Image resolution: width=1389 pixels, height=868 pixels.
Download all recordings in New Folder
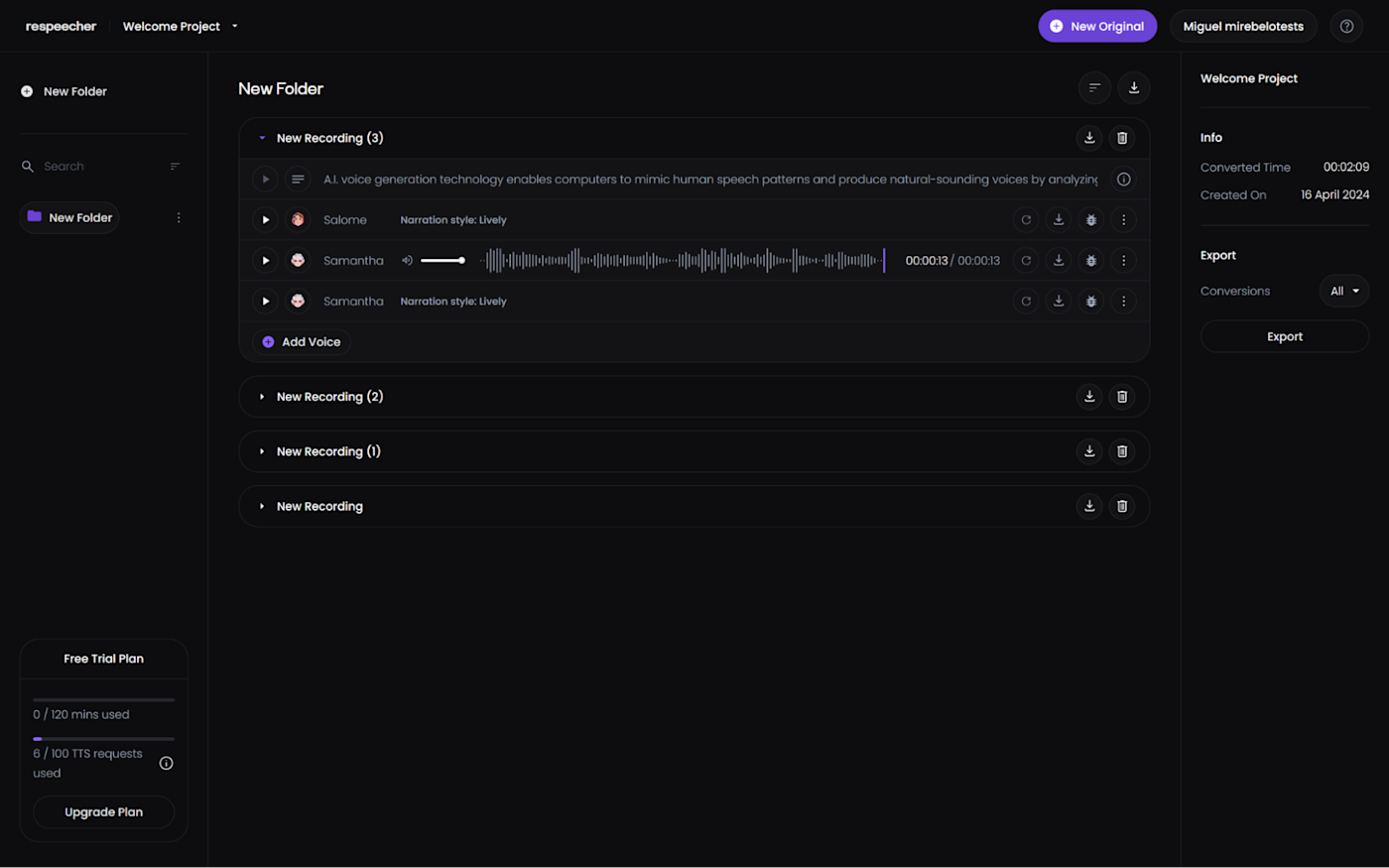pyautogui.click(x=1133, y=87)
